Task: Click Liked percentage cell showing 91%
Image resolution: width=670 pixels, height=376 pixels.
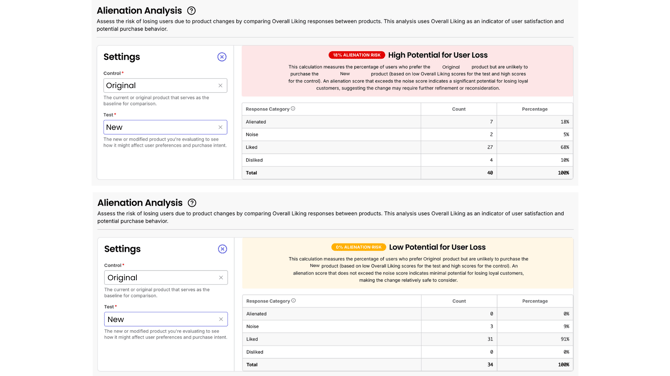Action: coord(535,339)
